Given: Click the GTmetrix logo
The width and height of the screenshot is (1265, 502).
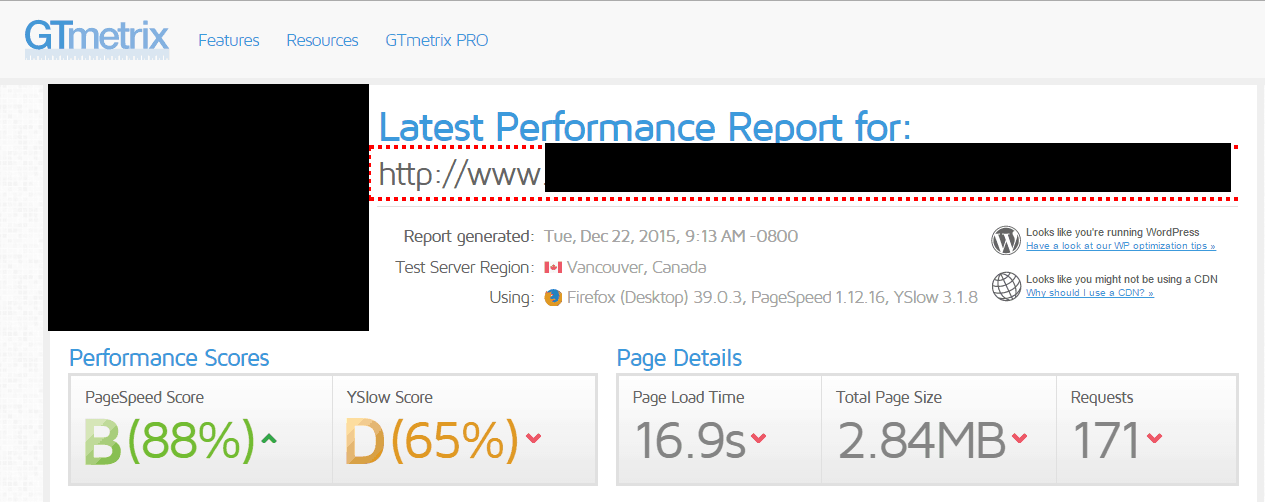Looking at the screenshot, I should [x=97, y=38].
